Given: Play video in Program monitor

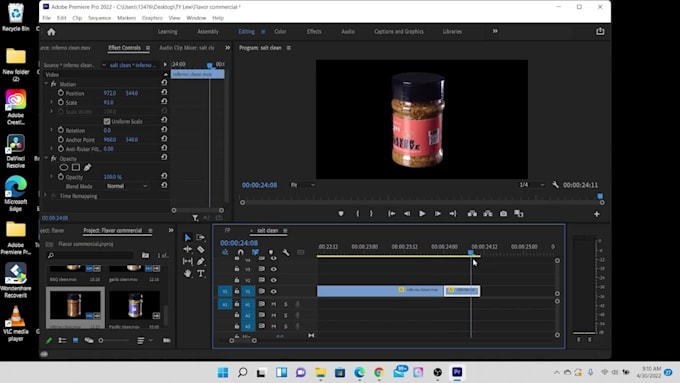Looking at the screenshot, I should [x=422, y=213].
